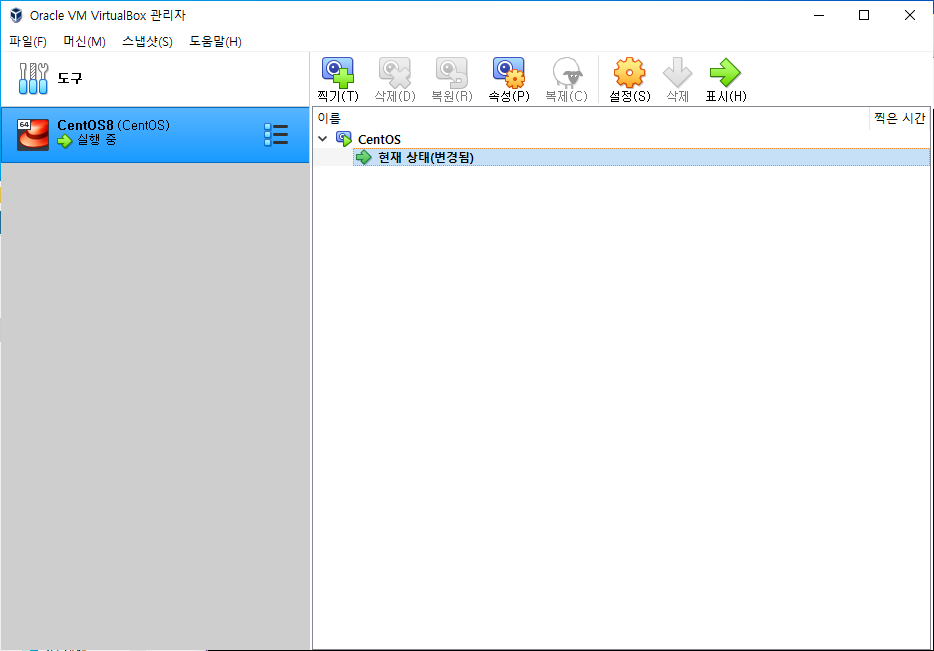
Task: Open the Snapshot (스냅샷) menu
Action: 147,42
